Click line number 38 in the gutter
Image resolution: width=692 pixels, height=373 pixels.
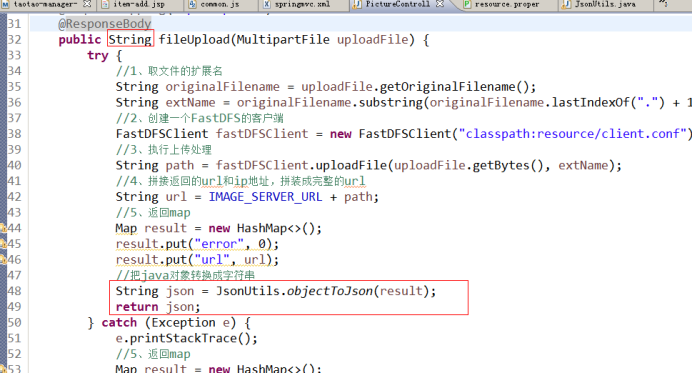14,134
